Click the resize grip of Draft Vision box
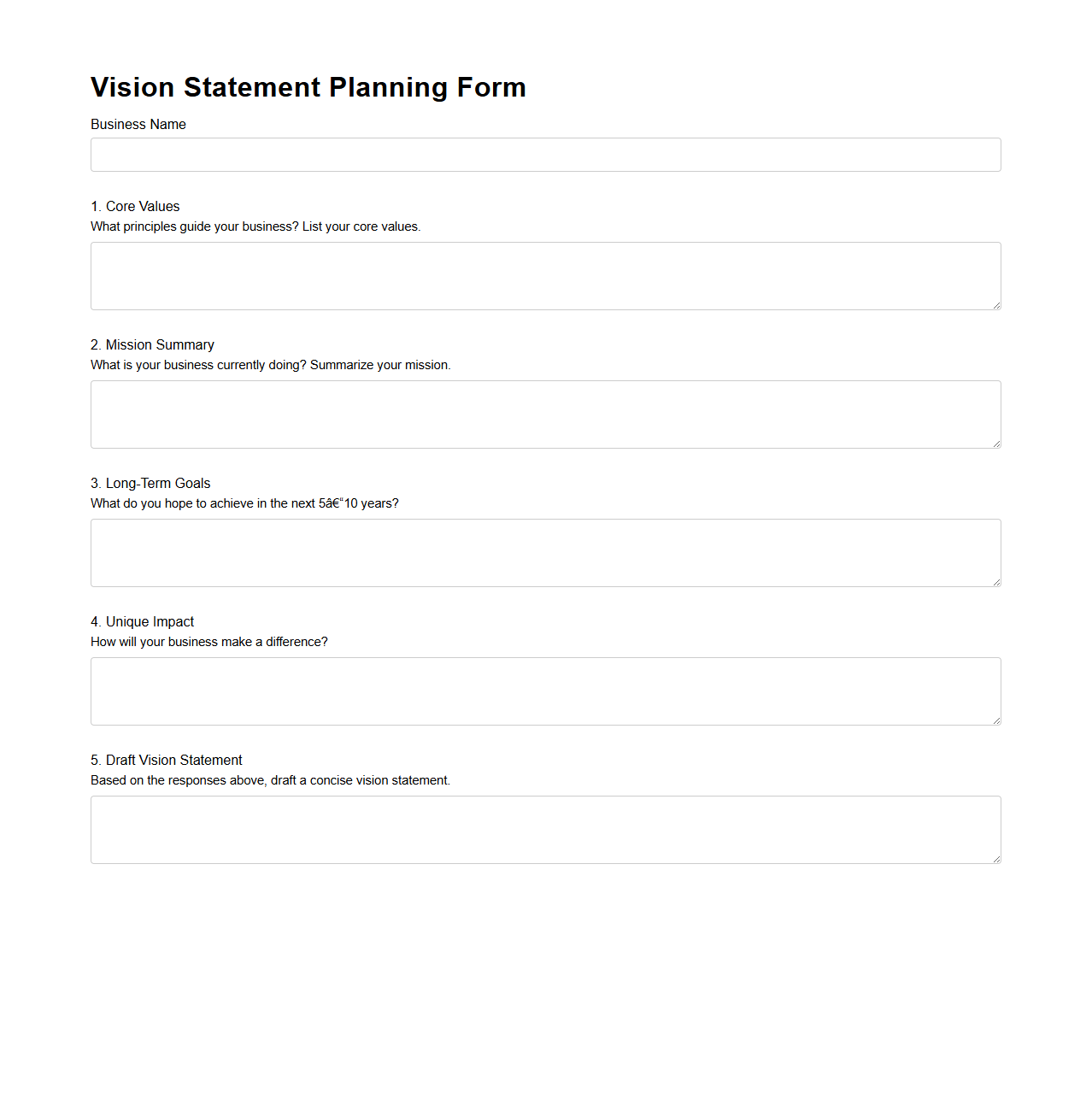 [995, 859]
